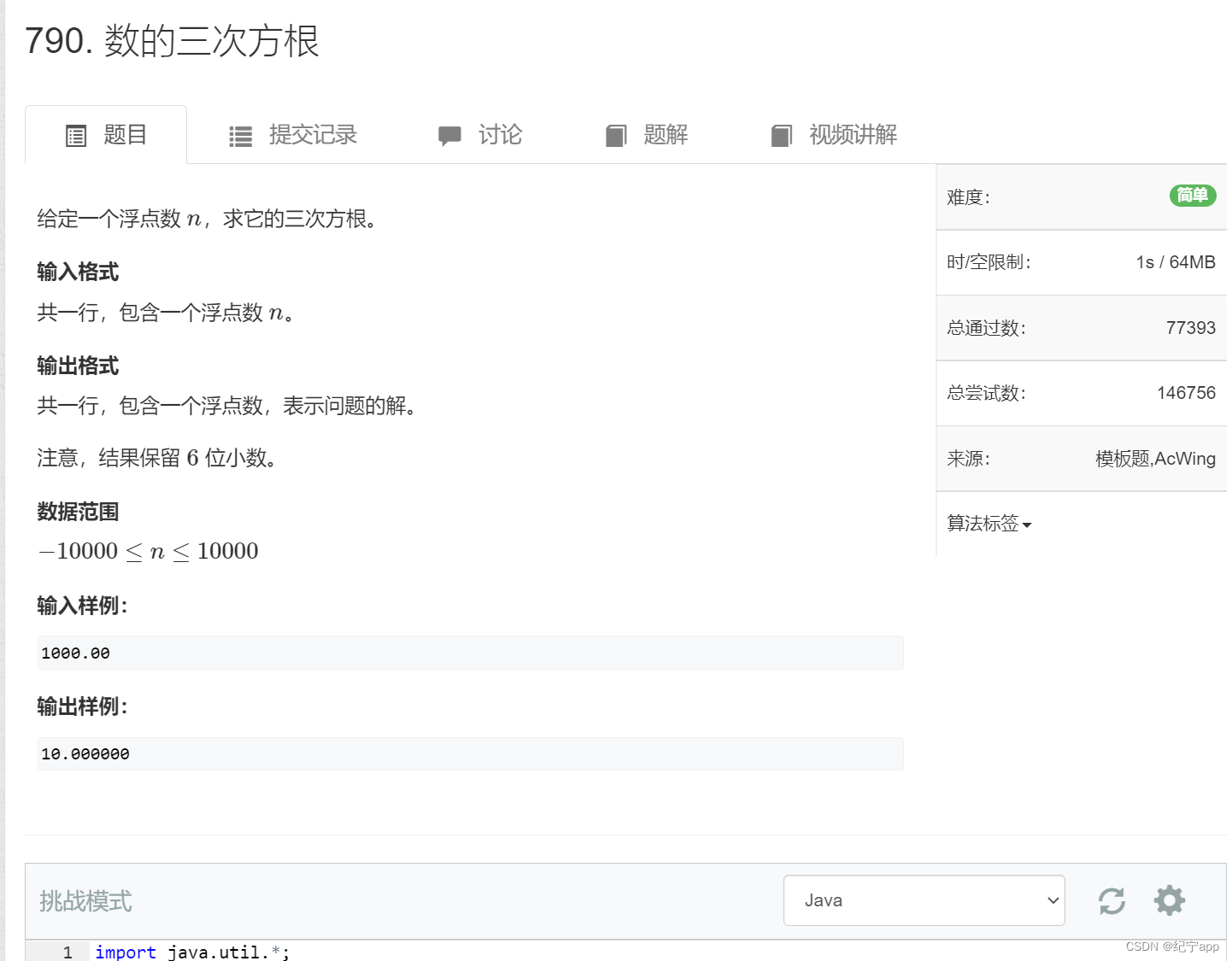Click the refresh code icon
1232x961 pixels.
pos(1112,900)
